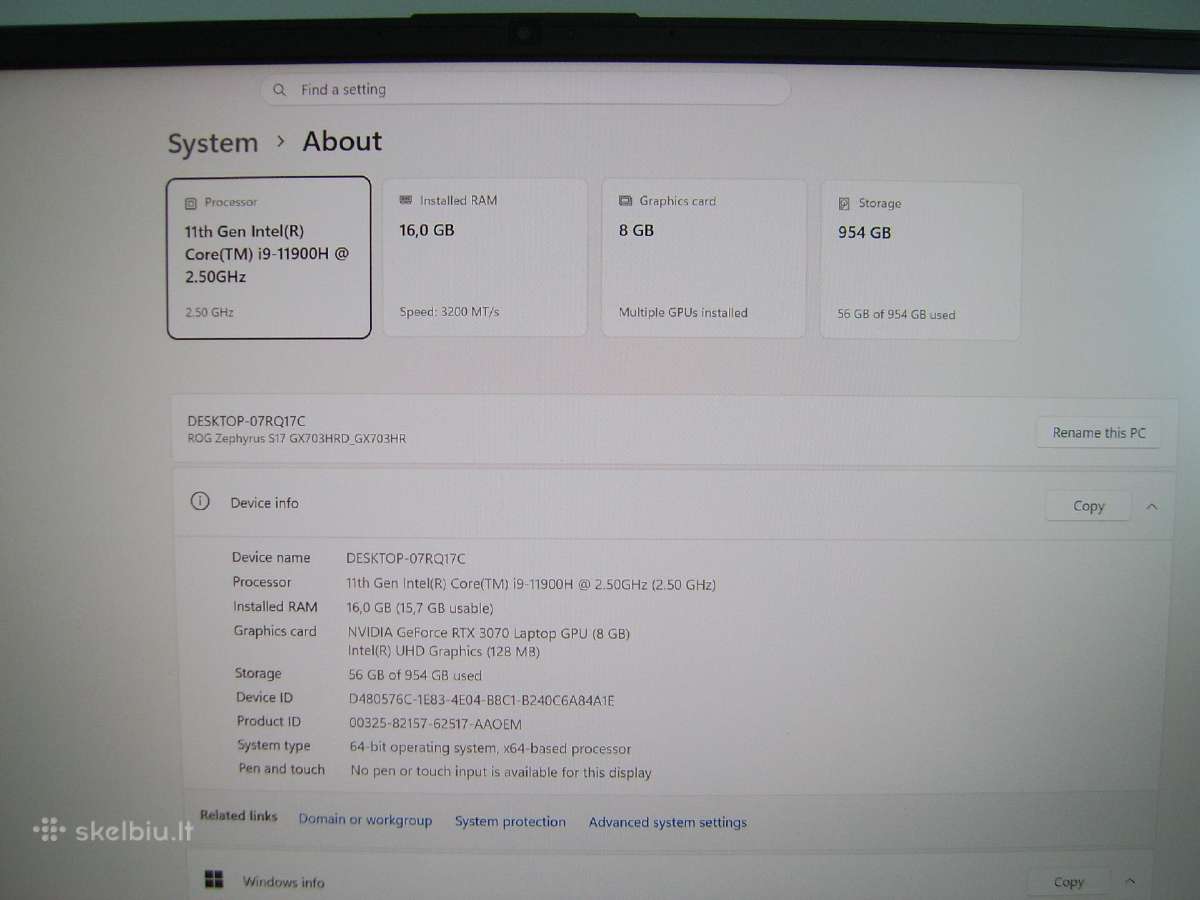Click the About page title

pos(342,141)
